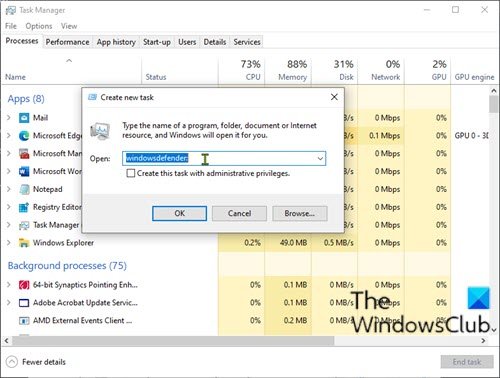This screenshot has width=500, height=378.
Task: Sort by the Status column header
Action: (180, 70)
